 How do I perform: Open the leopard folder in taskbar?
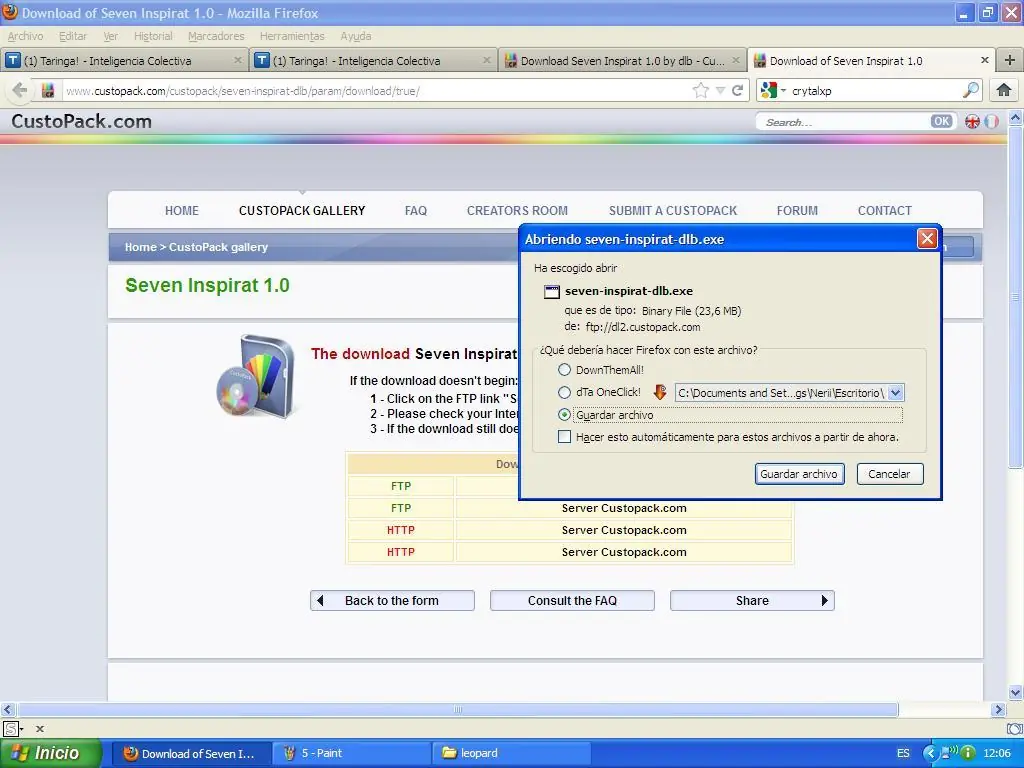tap(513, 753)
